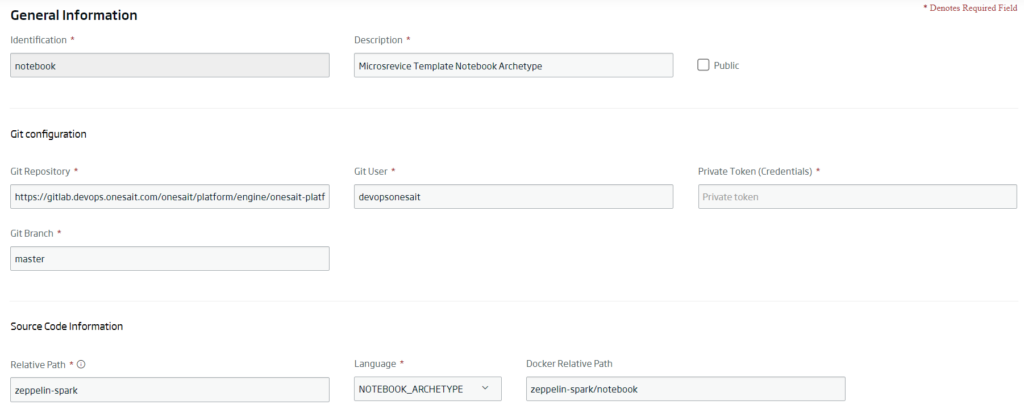
Task: Click the Source Code Information section title
Action: click(67, 326)
